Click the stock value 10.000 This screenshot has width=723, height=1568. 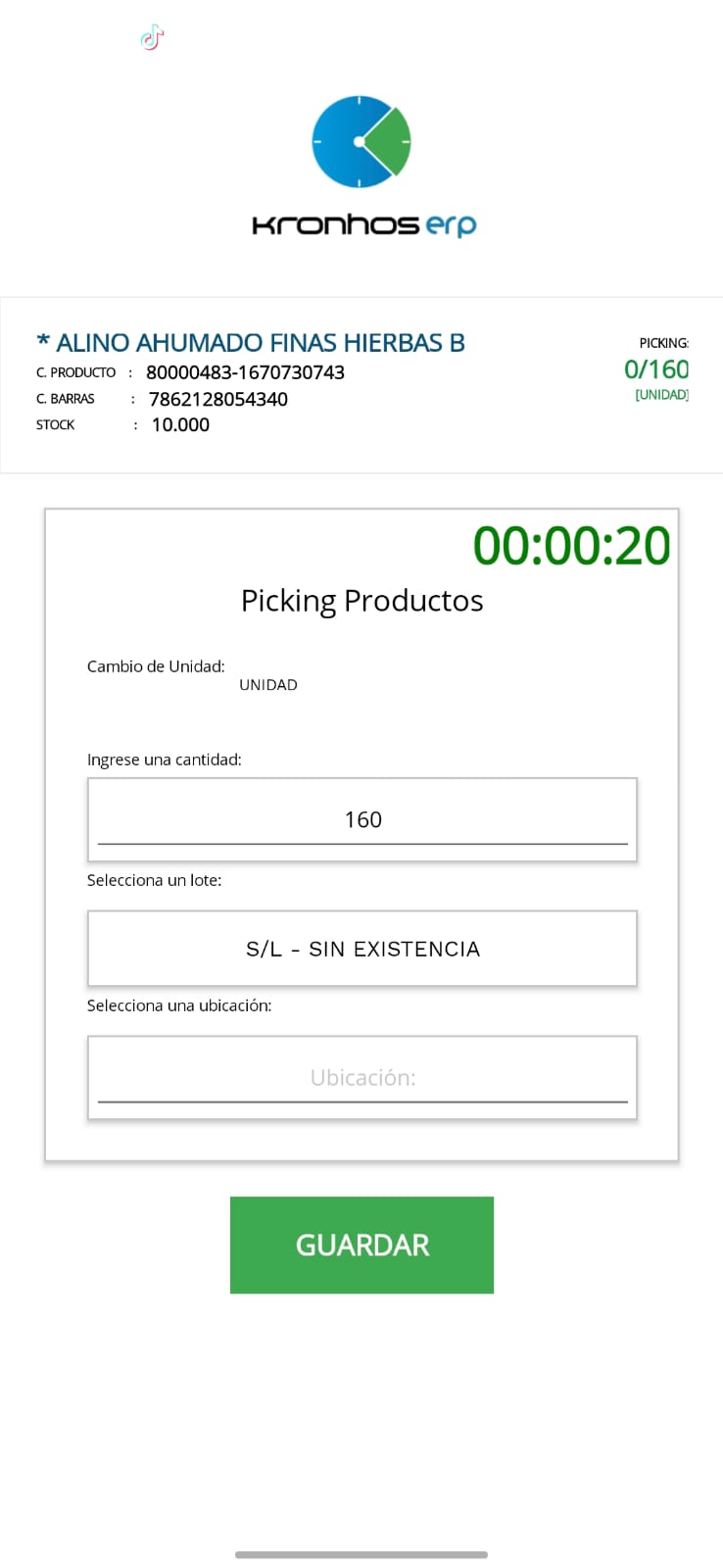click(x=180, y=424)
